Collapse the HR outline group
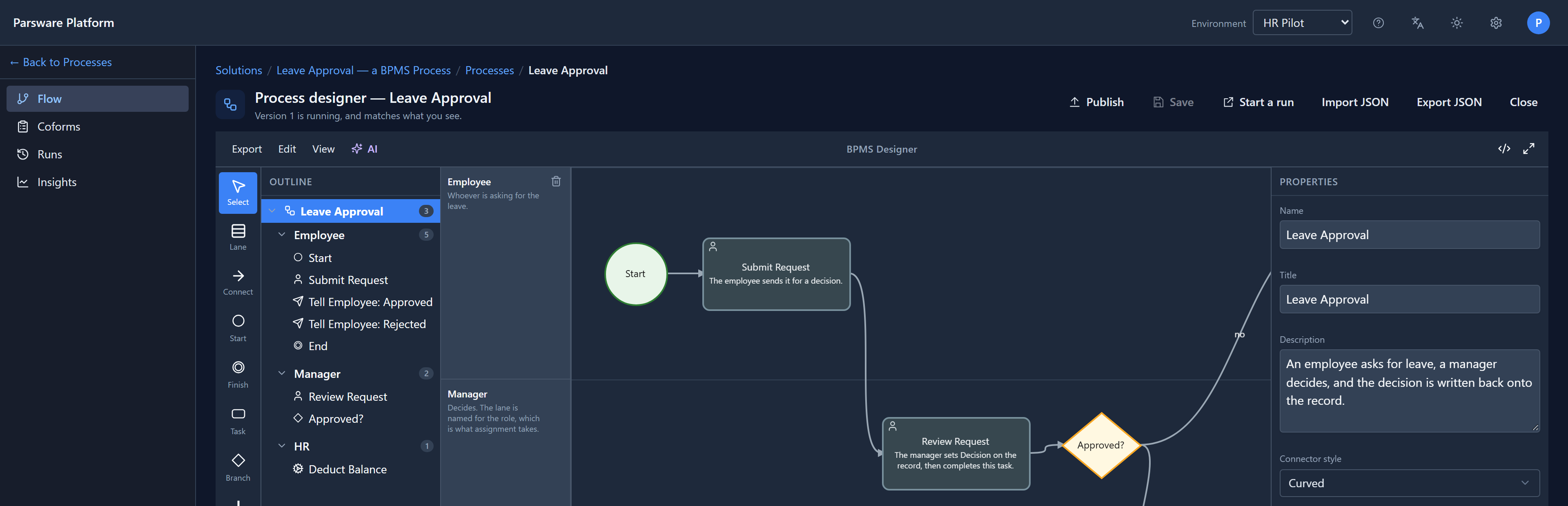 282,446
